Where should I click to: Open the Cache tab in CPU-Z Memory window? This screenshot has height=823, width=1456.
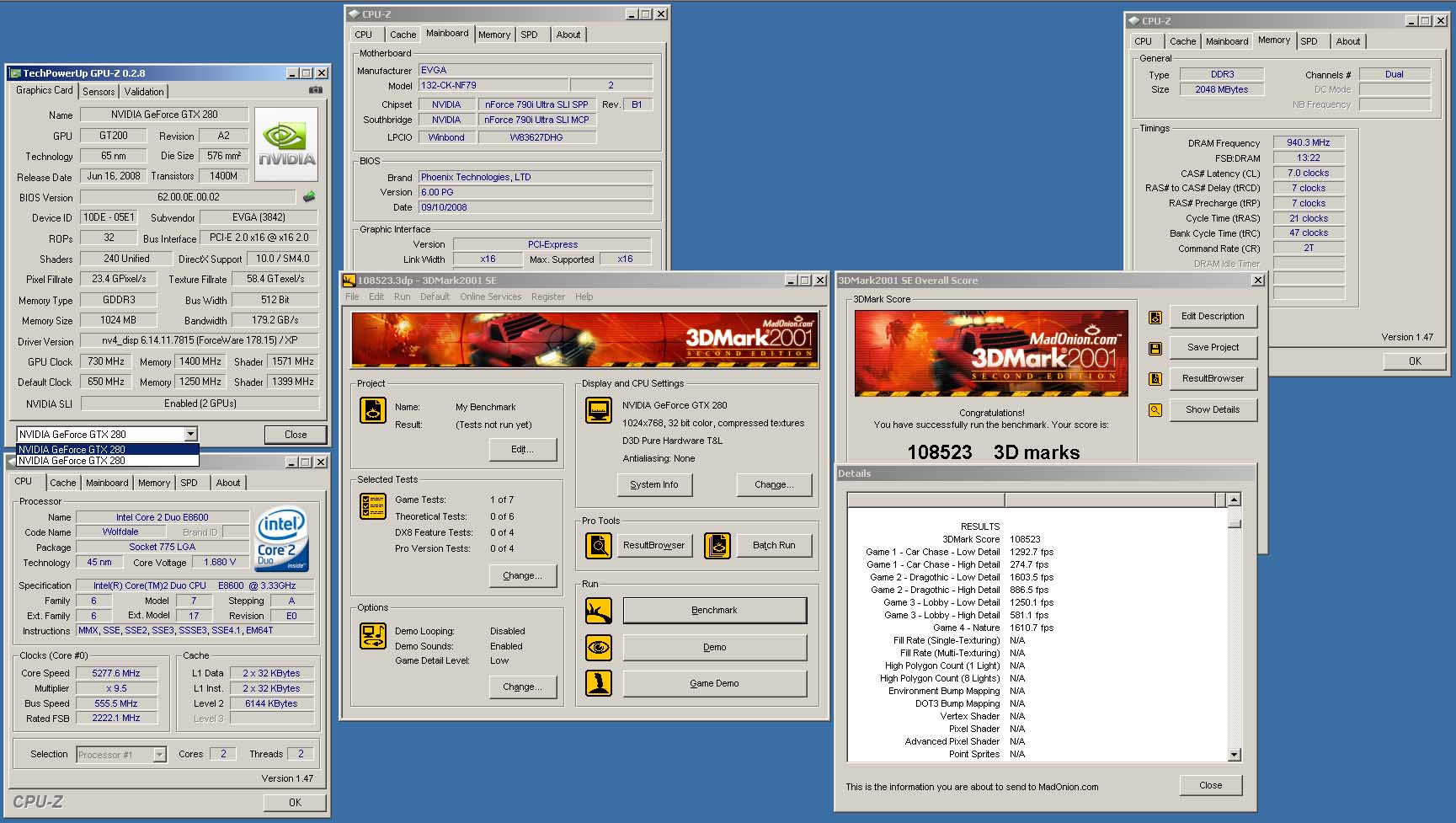(x=1182, y=41)
